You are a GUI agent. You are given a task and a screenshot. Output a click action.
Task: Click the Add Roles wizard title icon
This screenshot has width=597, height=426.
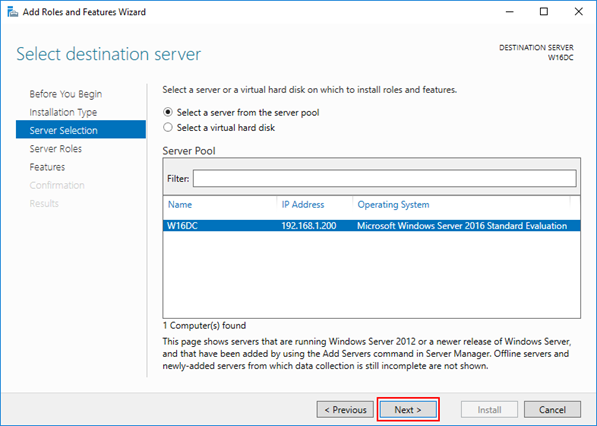click(12, 12)
